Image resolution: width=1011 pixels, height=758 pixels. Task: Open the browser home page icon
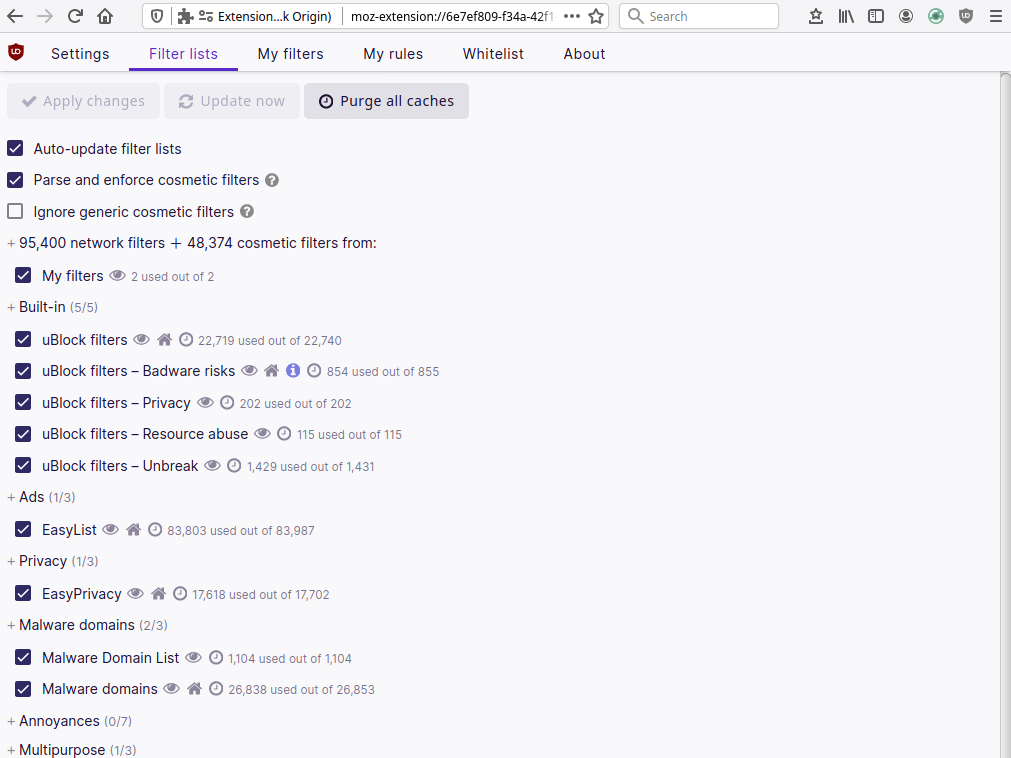[x=105, y=16]
